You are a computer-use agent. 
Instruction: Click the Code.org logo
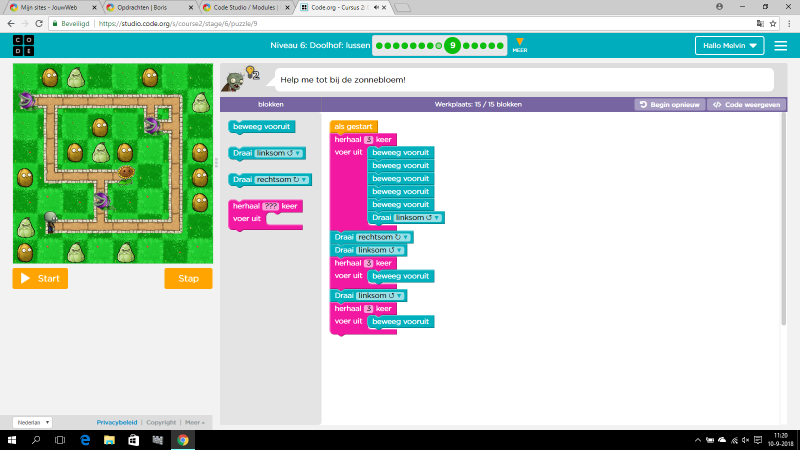click(x=23, y=45)
